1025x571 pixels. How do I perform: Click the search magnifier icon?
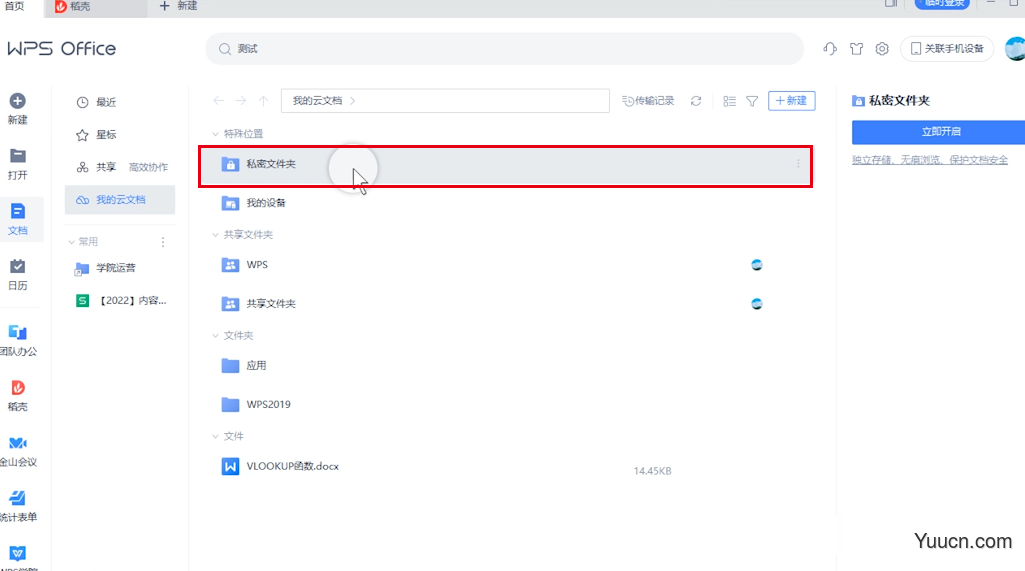(225, 49)
